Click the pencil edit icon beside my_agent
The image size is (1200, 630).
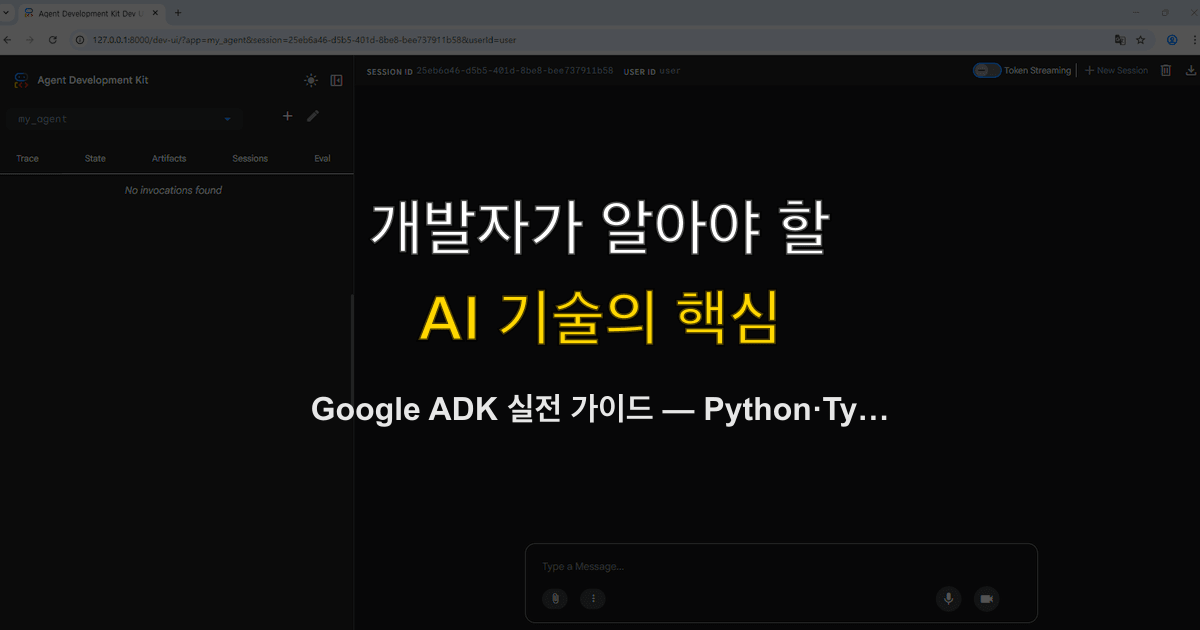coord(313,116)
